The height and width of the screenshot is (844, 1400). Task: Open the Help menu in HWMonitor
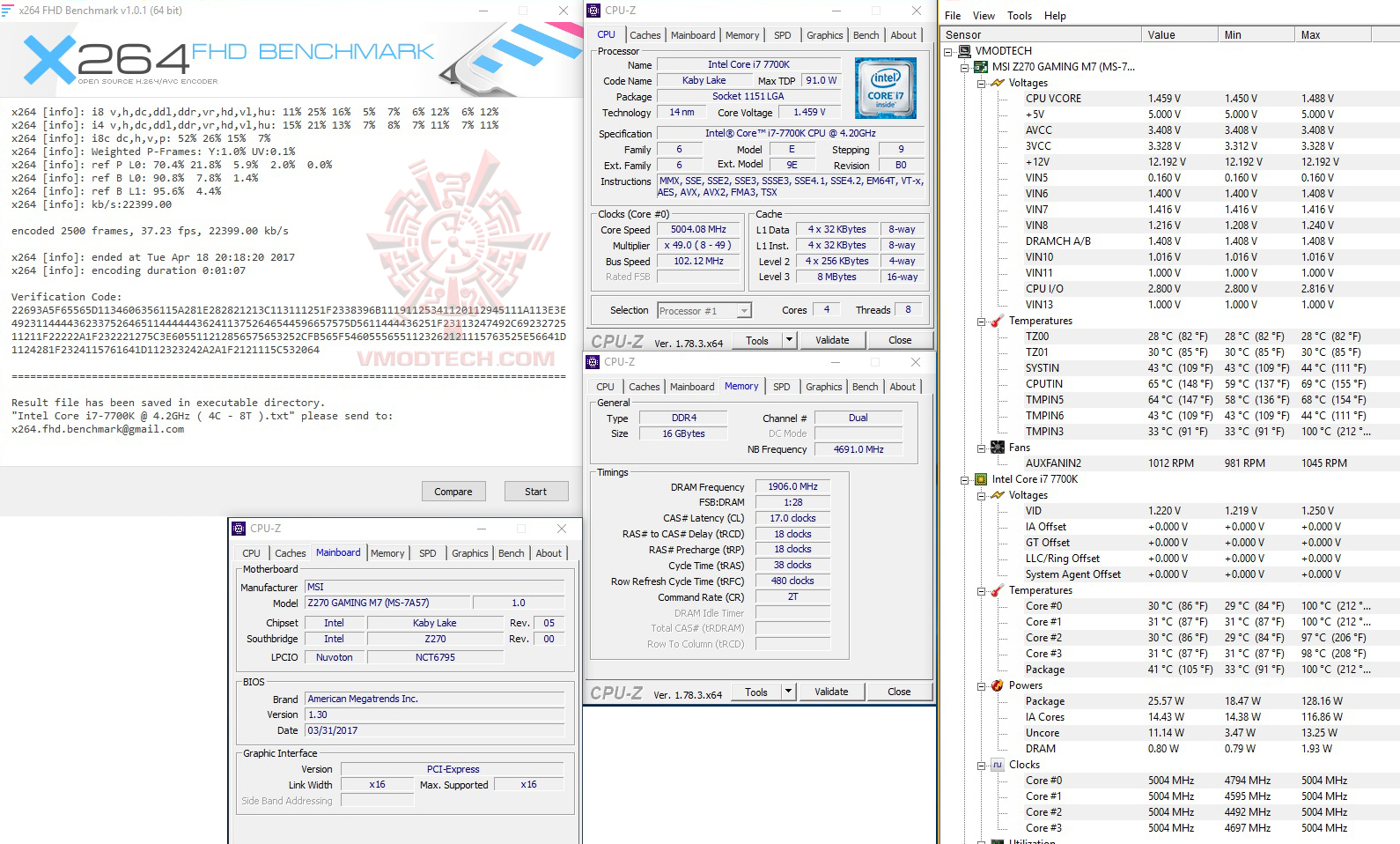1055,16
